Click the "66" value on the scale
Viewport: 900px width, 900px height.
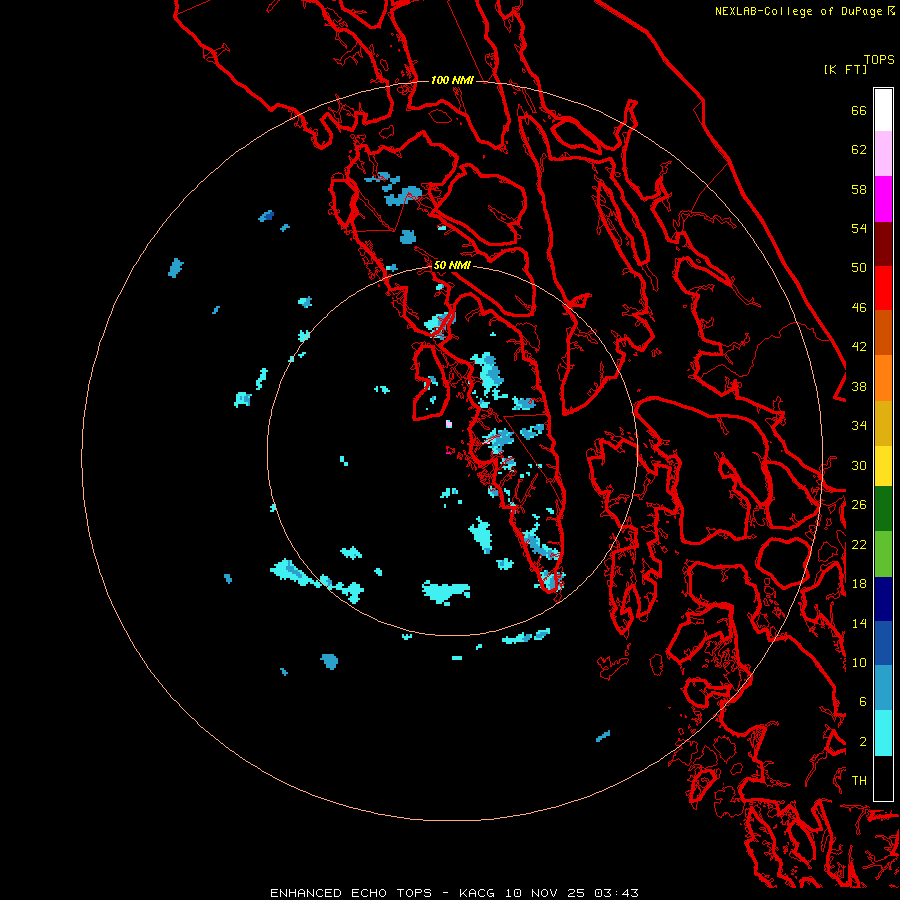(859, 110)
